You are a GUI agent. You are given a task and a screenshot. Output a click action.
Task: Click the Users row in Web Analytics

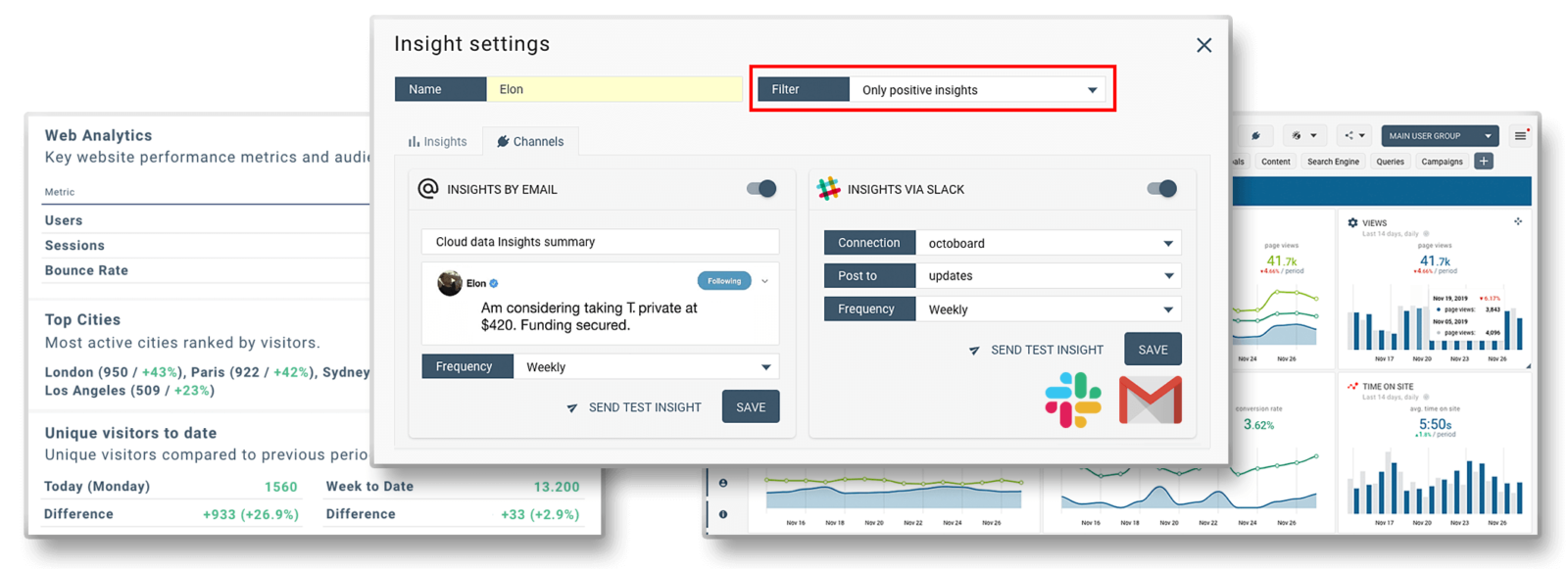[206, 220]
